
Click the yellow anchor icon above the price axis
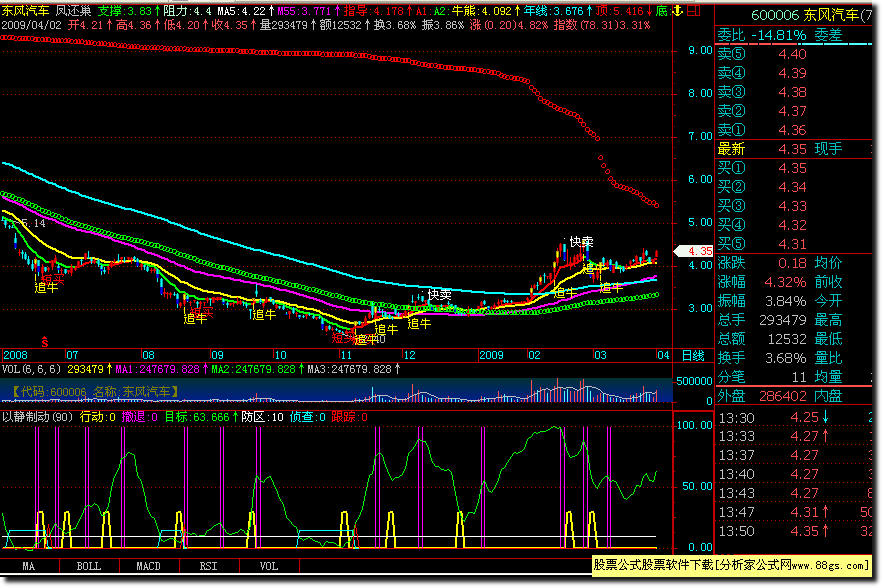pyautogui.click(x=678, y=10)
